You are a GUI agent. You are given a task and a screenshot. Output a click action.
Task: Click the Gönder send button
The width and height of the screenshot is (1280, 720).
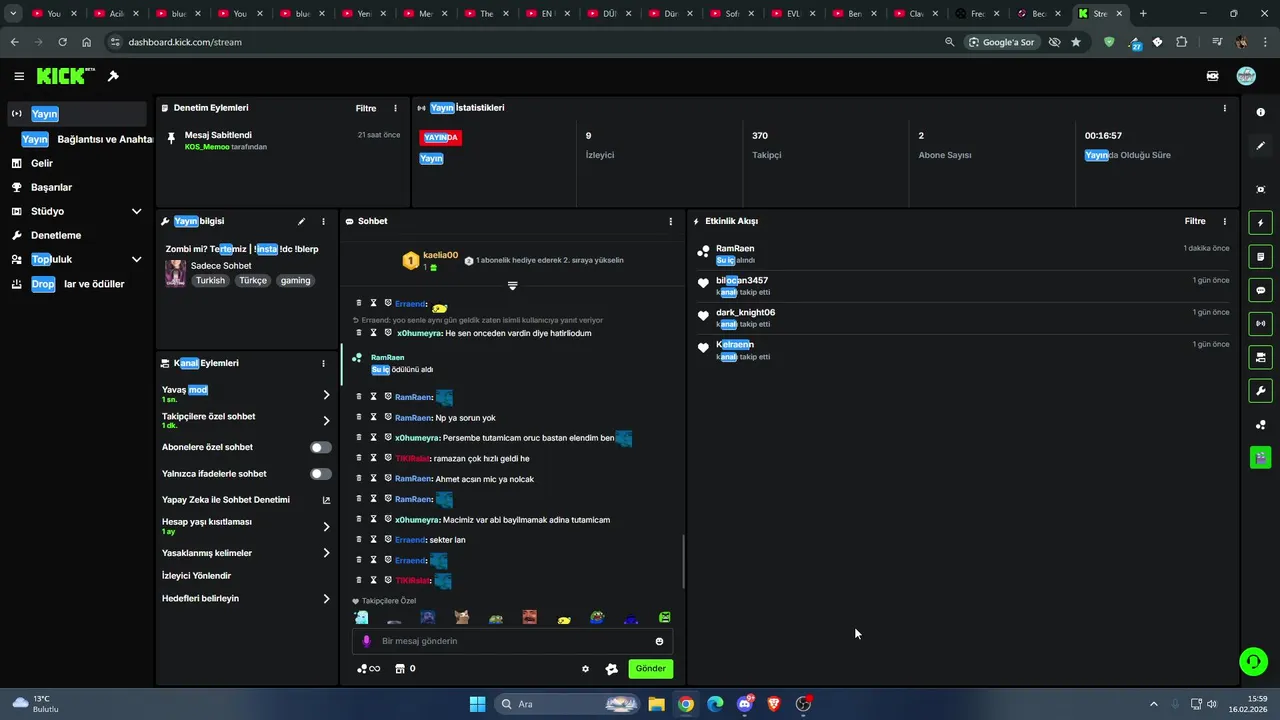[x=650, y=669]
